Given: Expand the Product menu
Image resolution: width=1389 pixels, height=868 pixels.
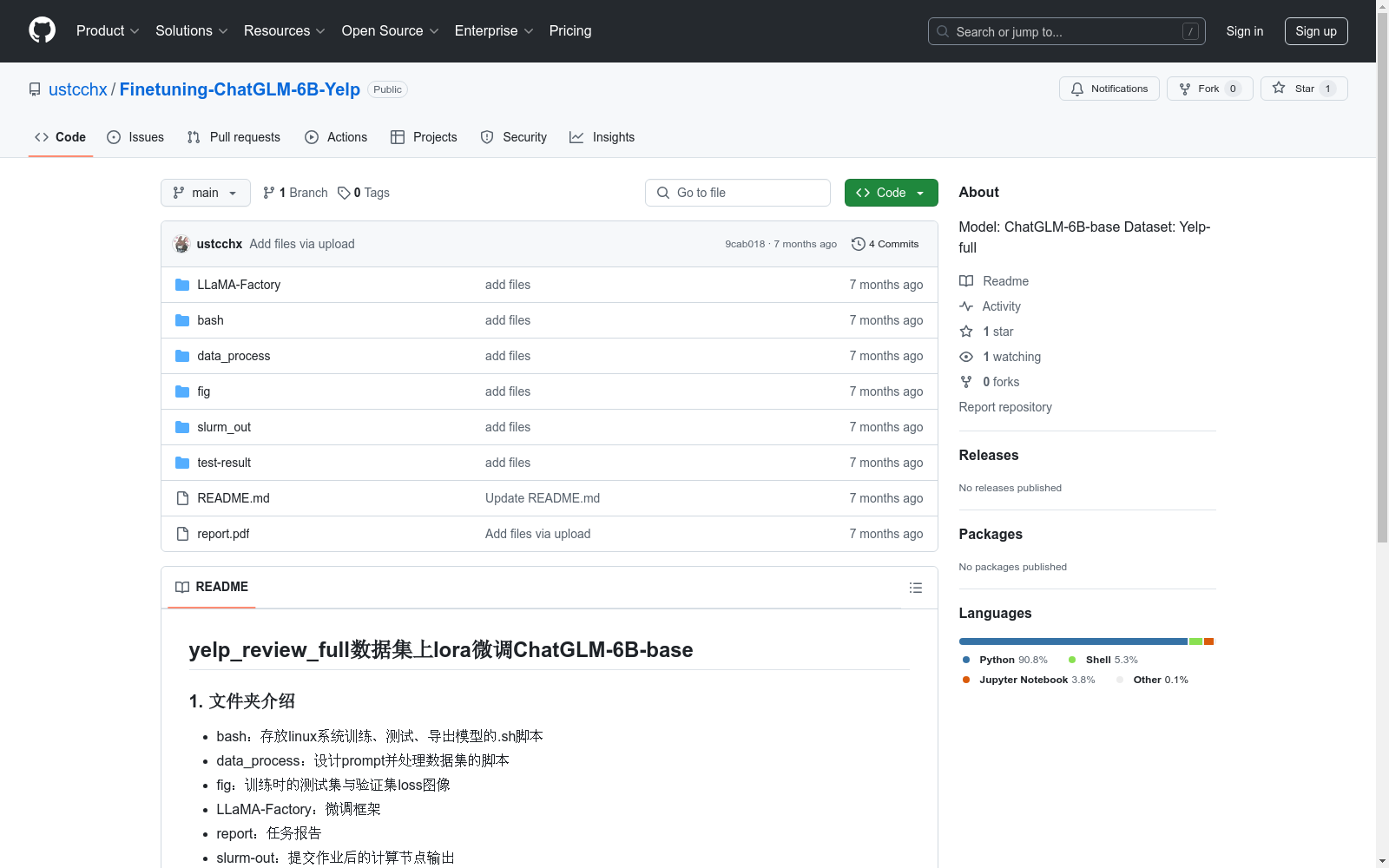Looking at the screenshot, I should click(108, 30).
